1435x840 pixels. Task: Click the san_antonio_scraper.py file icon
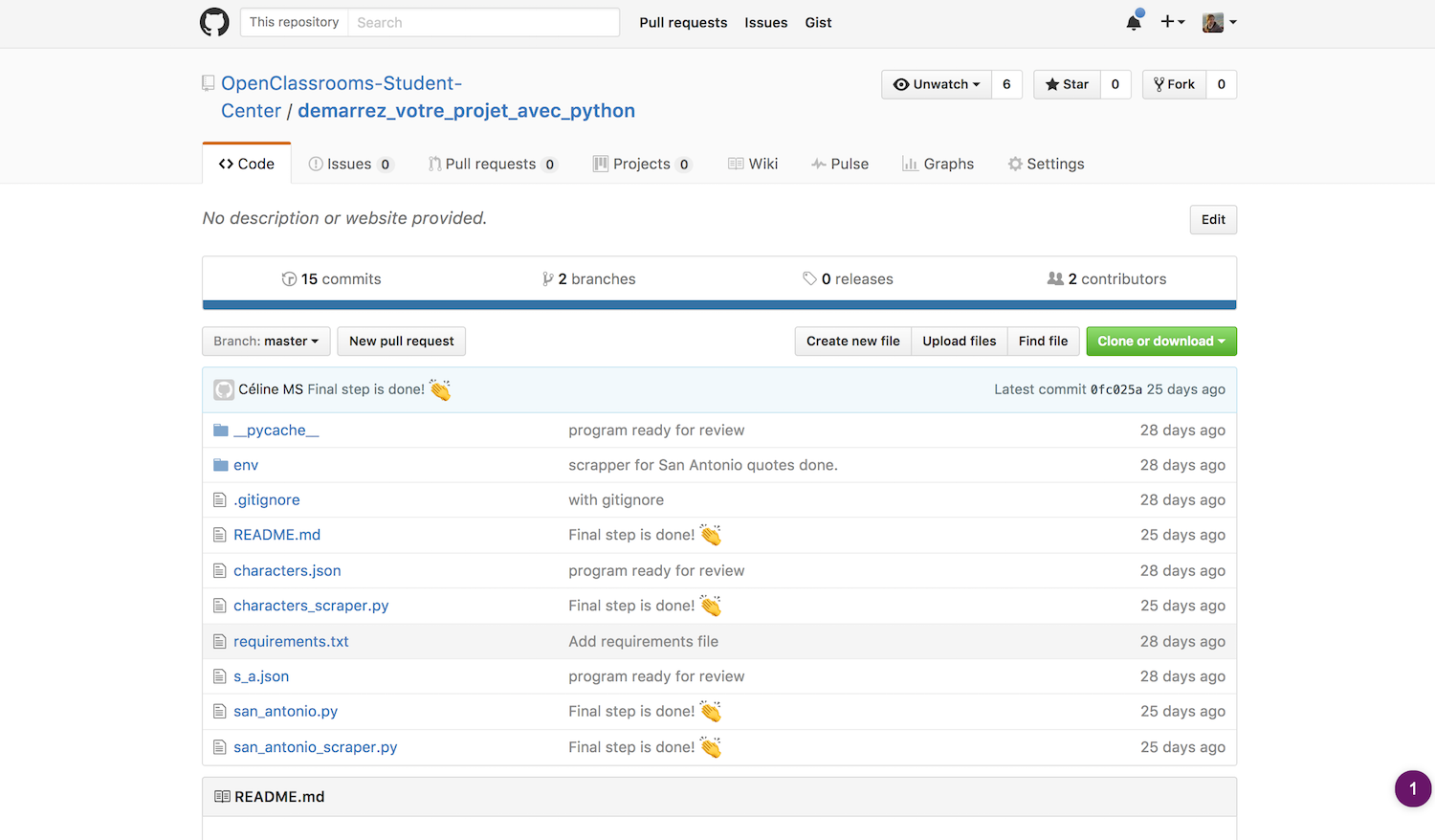point(220,747)
